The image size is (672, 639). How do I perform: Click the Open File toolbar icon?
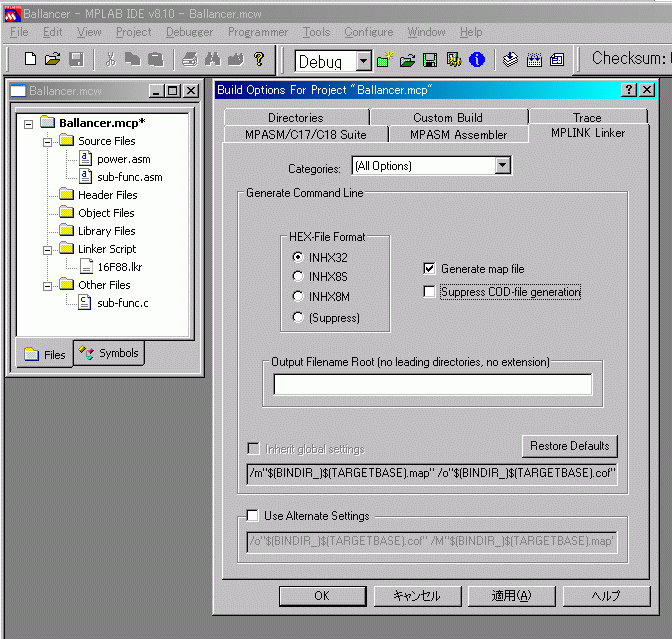point(53,59)
